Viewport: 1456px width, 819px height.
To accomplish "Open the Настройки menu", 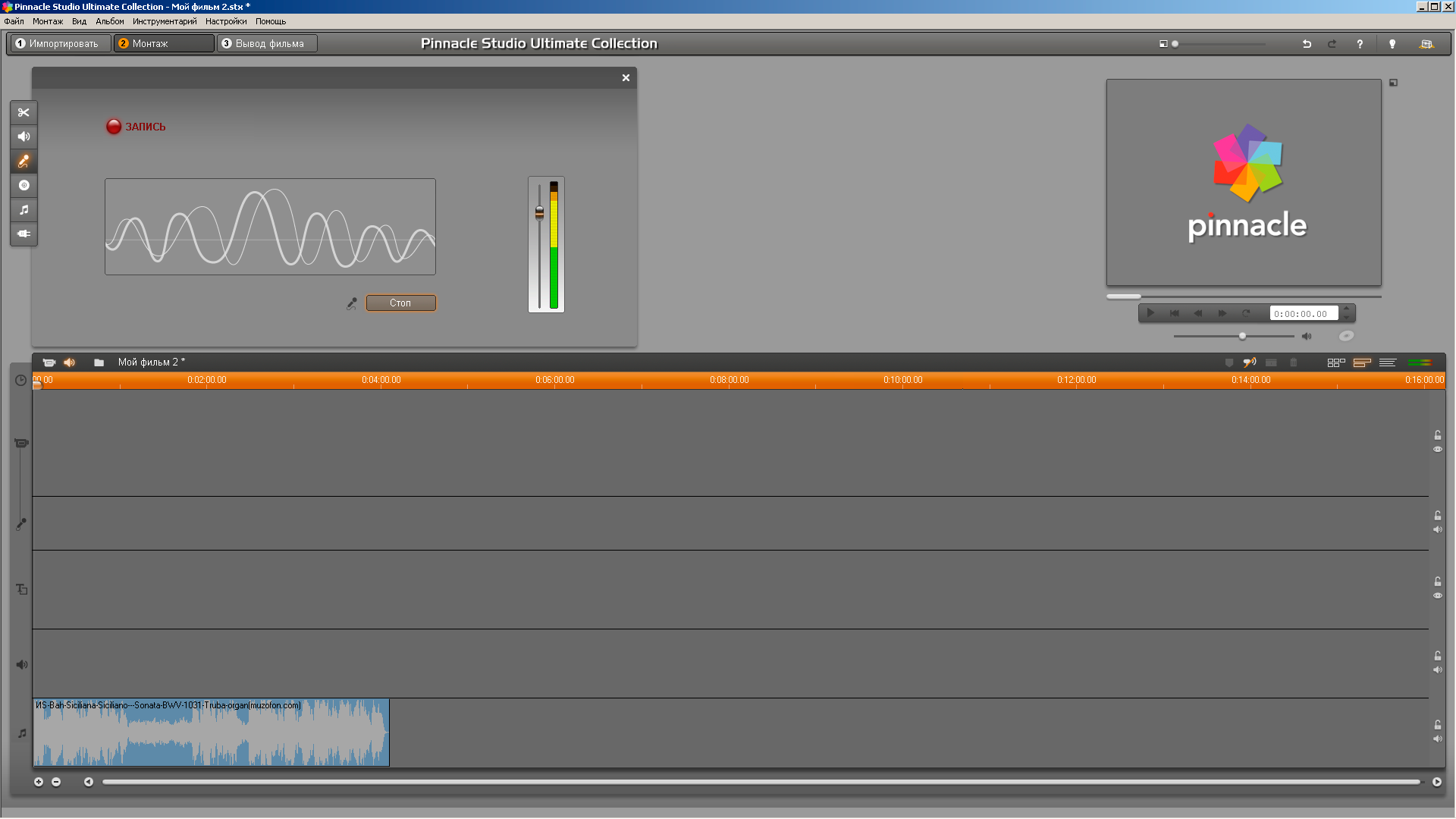I will pos(226,21).
